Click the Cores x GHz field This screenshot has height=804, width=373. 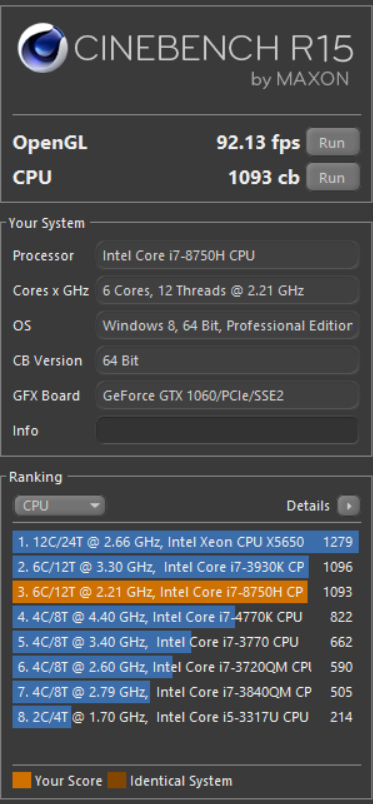pyautogui.click(x=227, y=291)
